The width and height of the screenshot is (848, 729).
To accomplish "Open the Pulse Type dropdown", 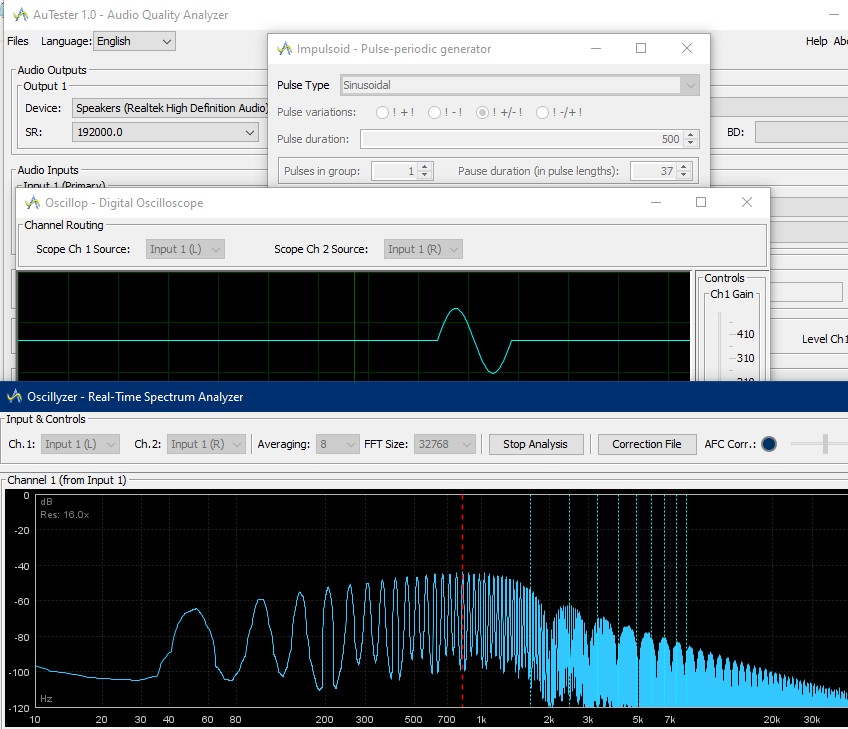I will click(x=520, y=85).
